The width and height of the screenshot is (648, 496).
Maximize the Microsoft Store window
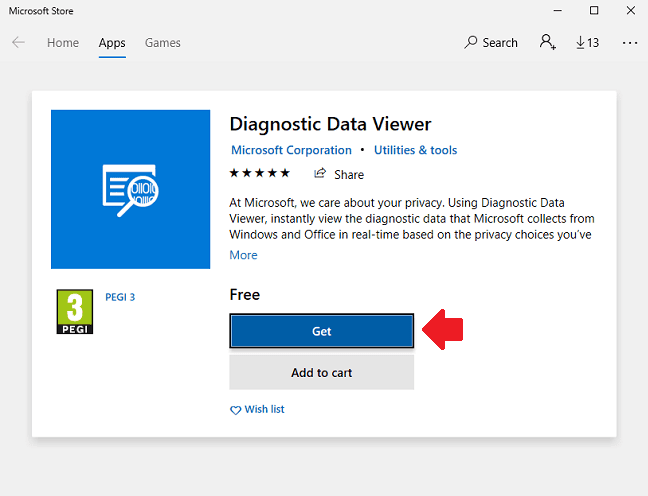click(x=594, y=11)
